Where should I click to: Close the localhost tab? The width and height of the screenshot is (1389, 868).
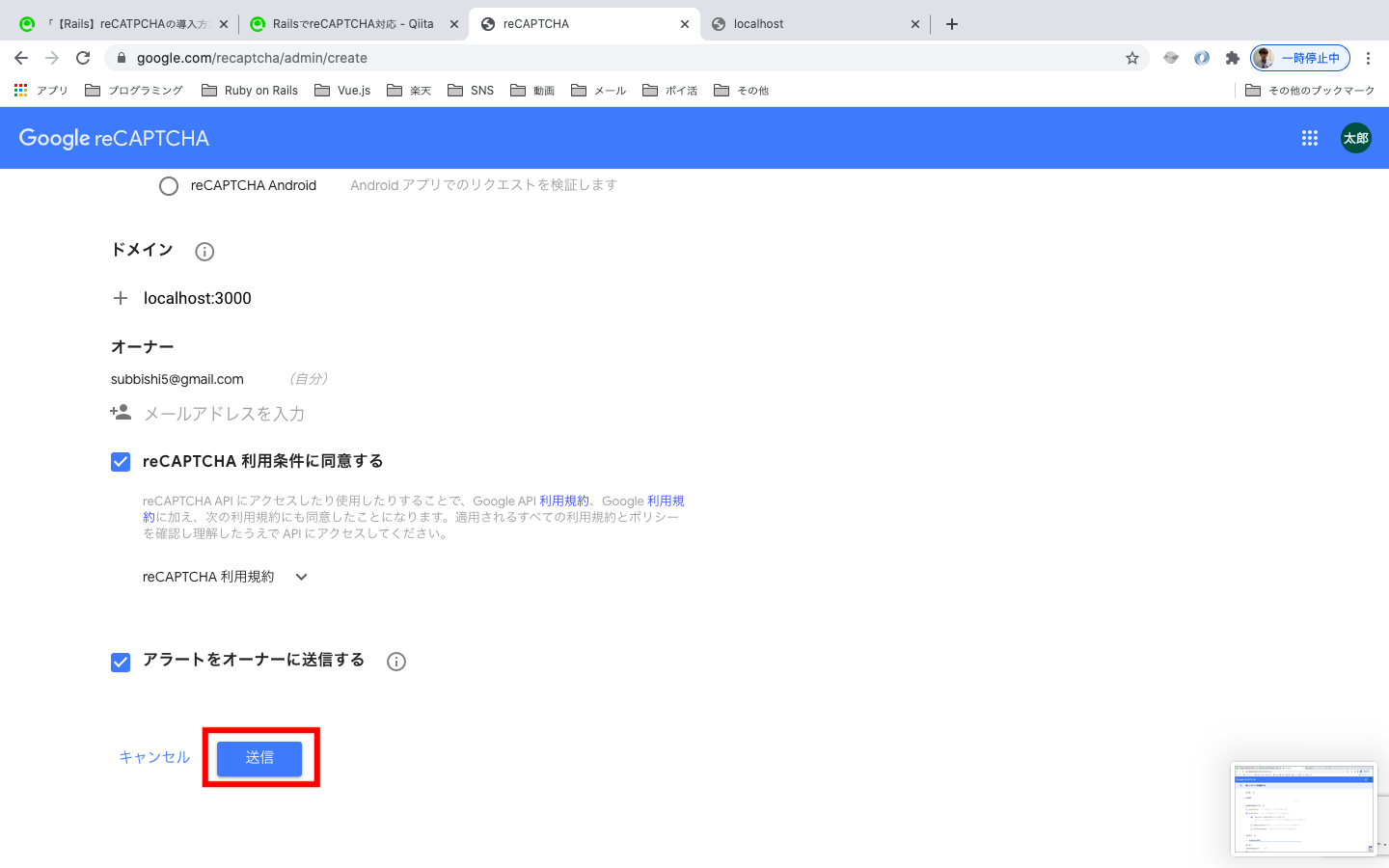click(915, 24)
